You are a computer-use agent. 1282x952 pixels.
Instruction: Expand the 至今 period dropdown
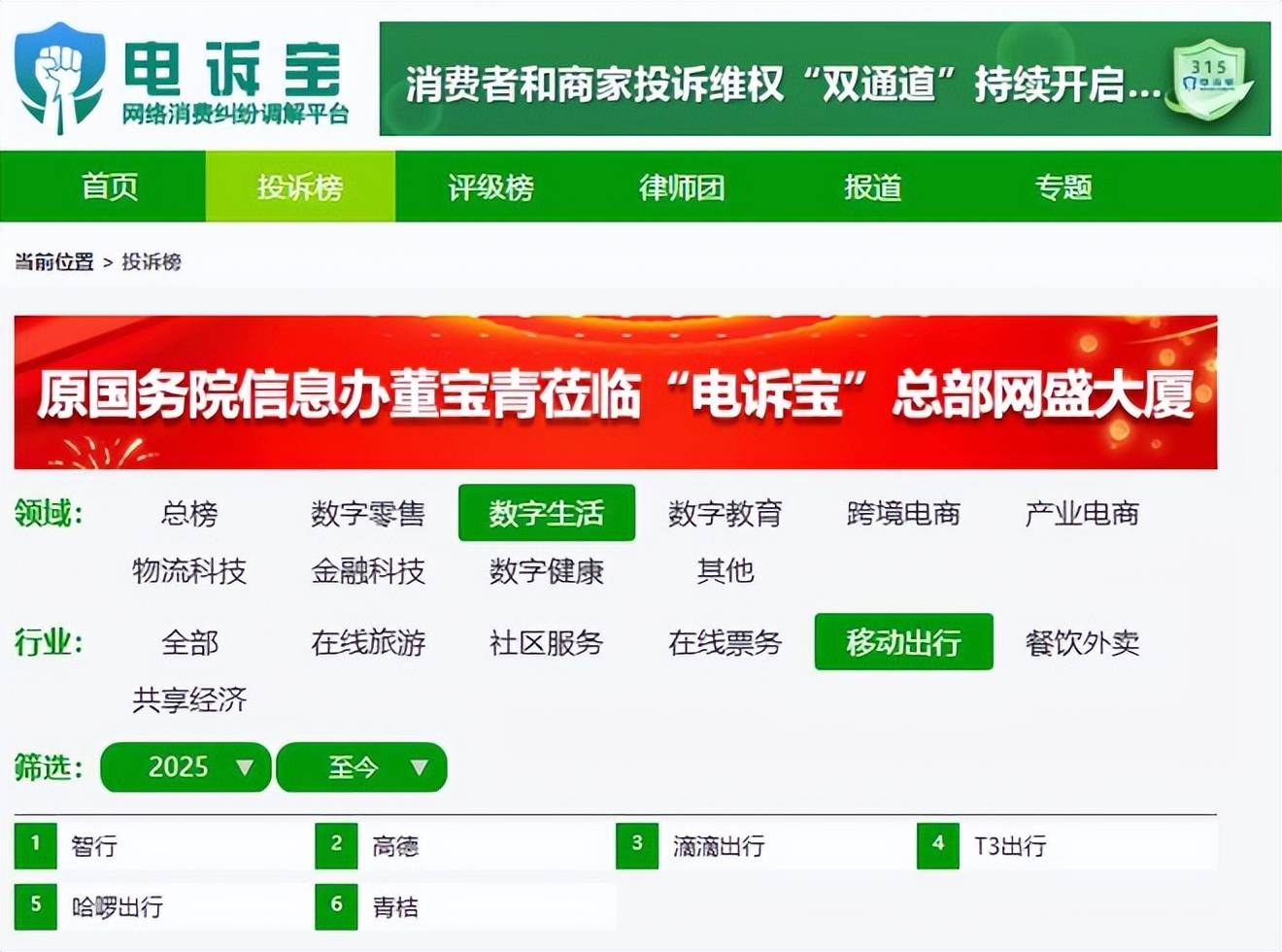click(x=362, y=767)
